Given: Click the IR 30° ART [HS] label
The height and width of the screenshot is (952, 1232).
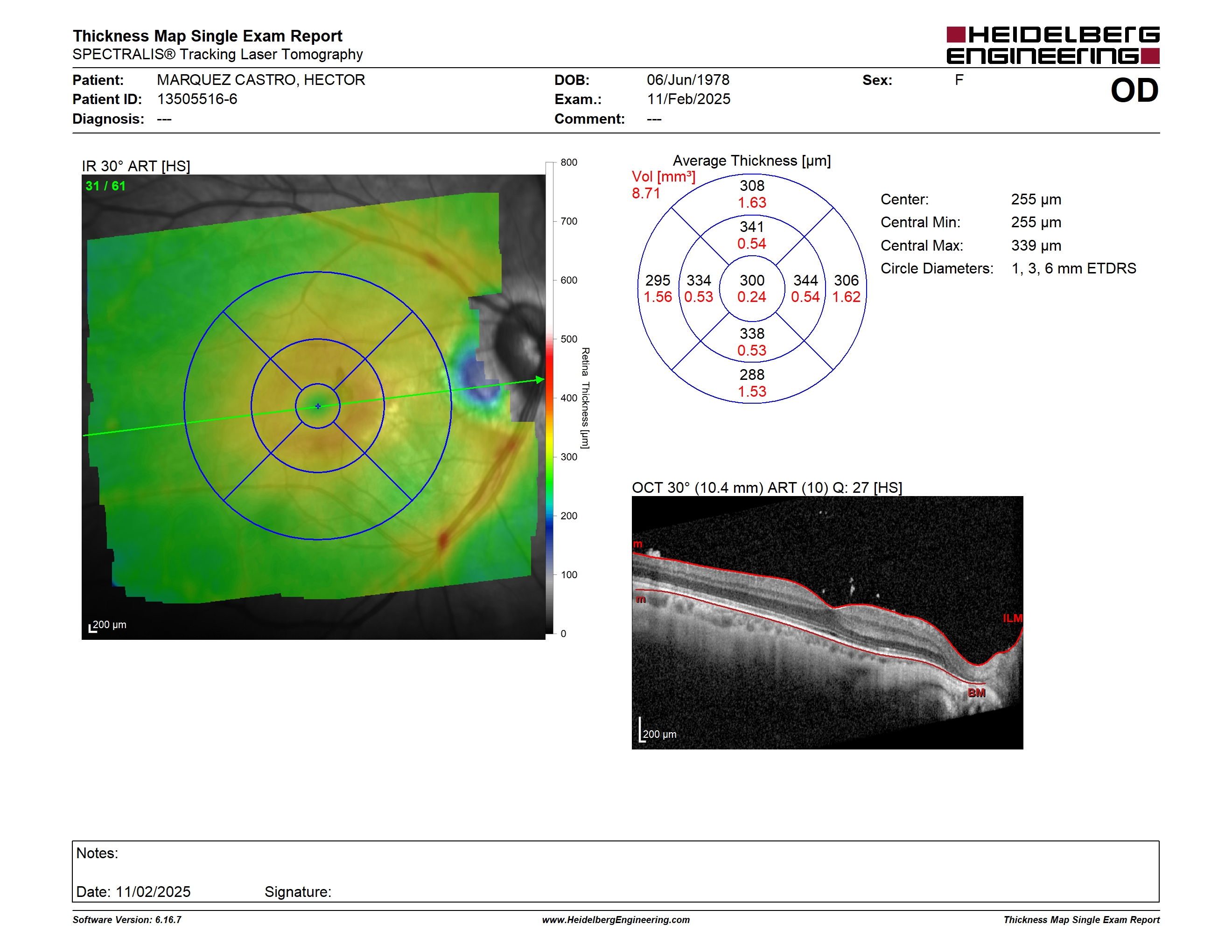Looking at the screenshot, I should (135, 166).
